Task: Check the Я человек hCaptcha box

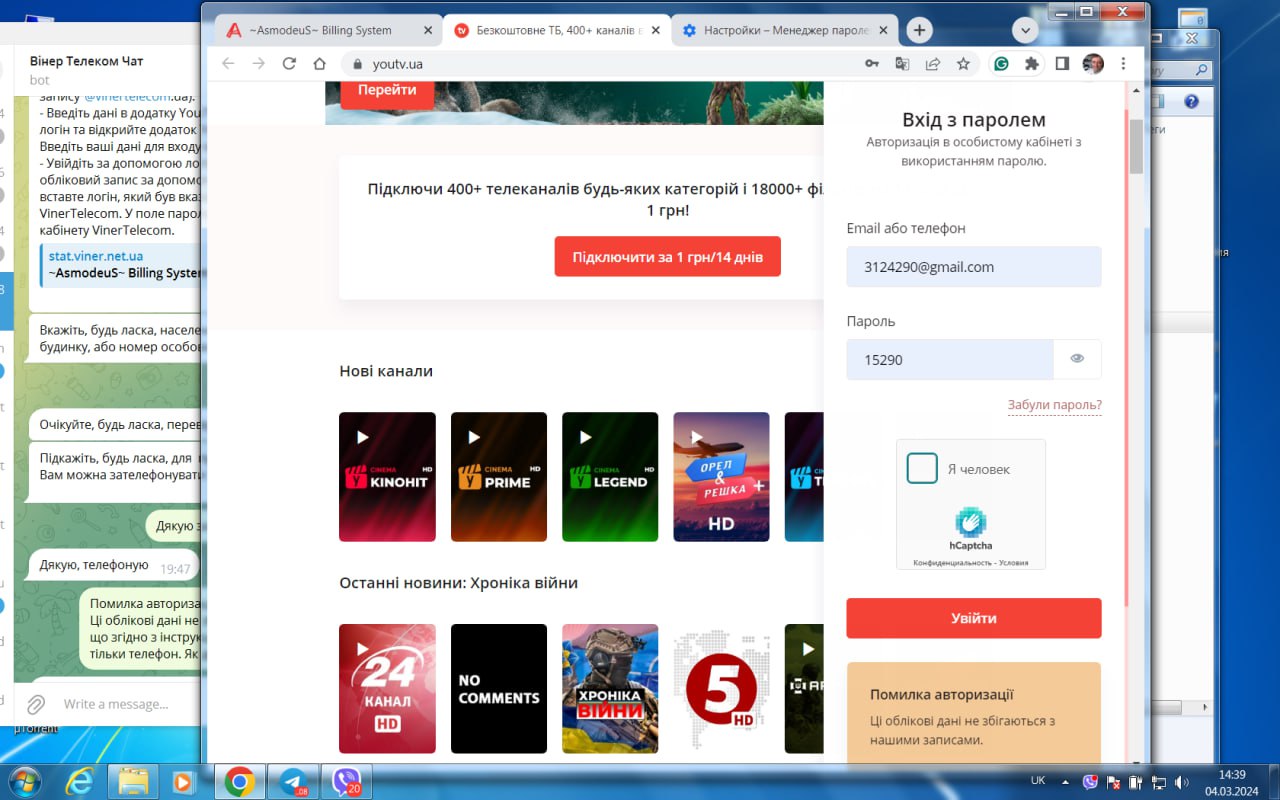Action: click(x=922, y=468)
